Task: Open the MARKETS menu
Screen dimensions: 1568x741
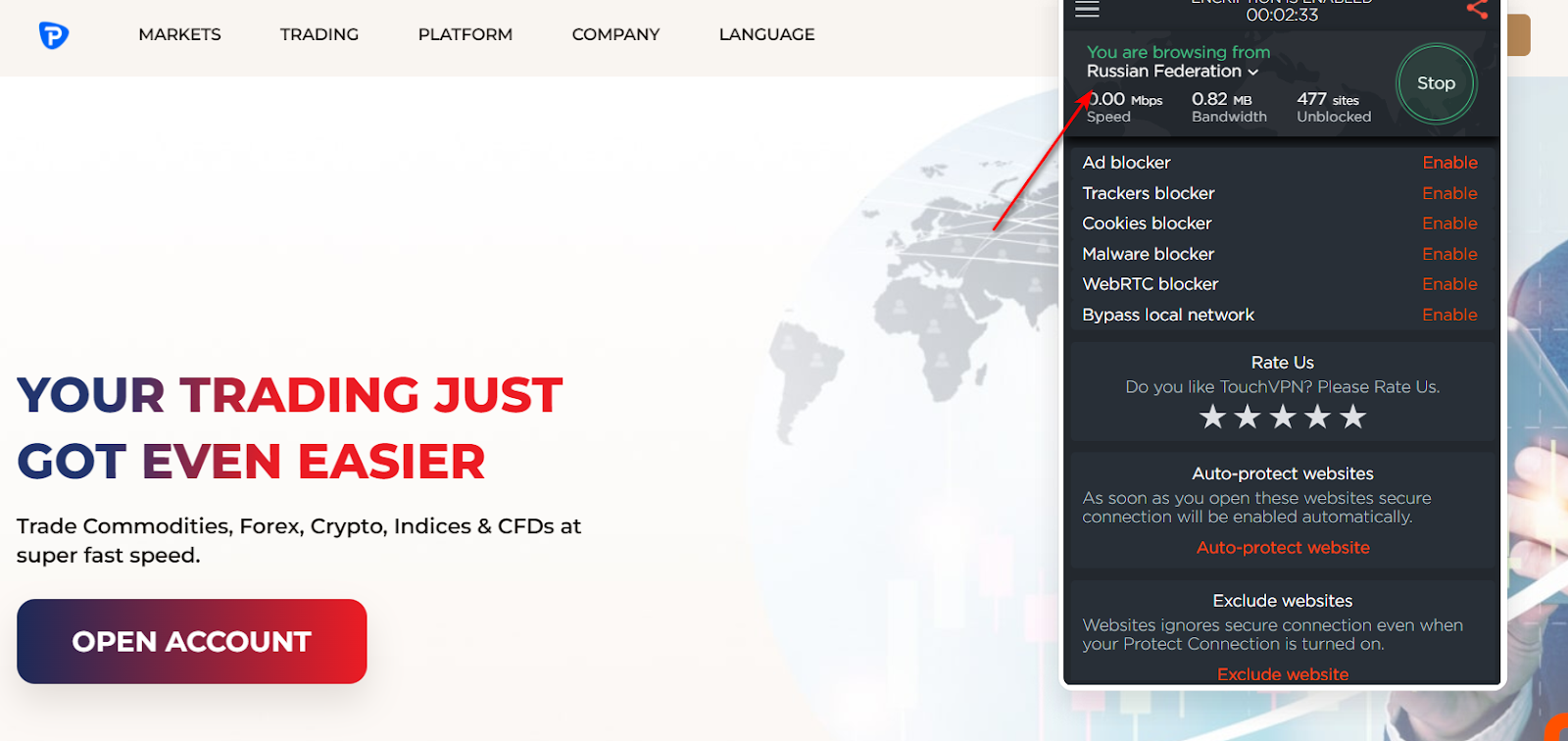Action: pyautogui.click(x=179, y=34)
